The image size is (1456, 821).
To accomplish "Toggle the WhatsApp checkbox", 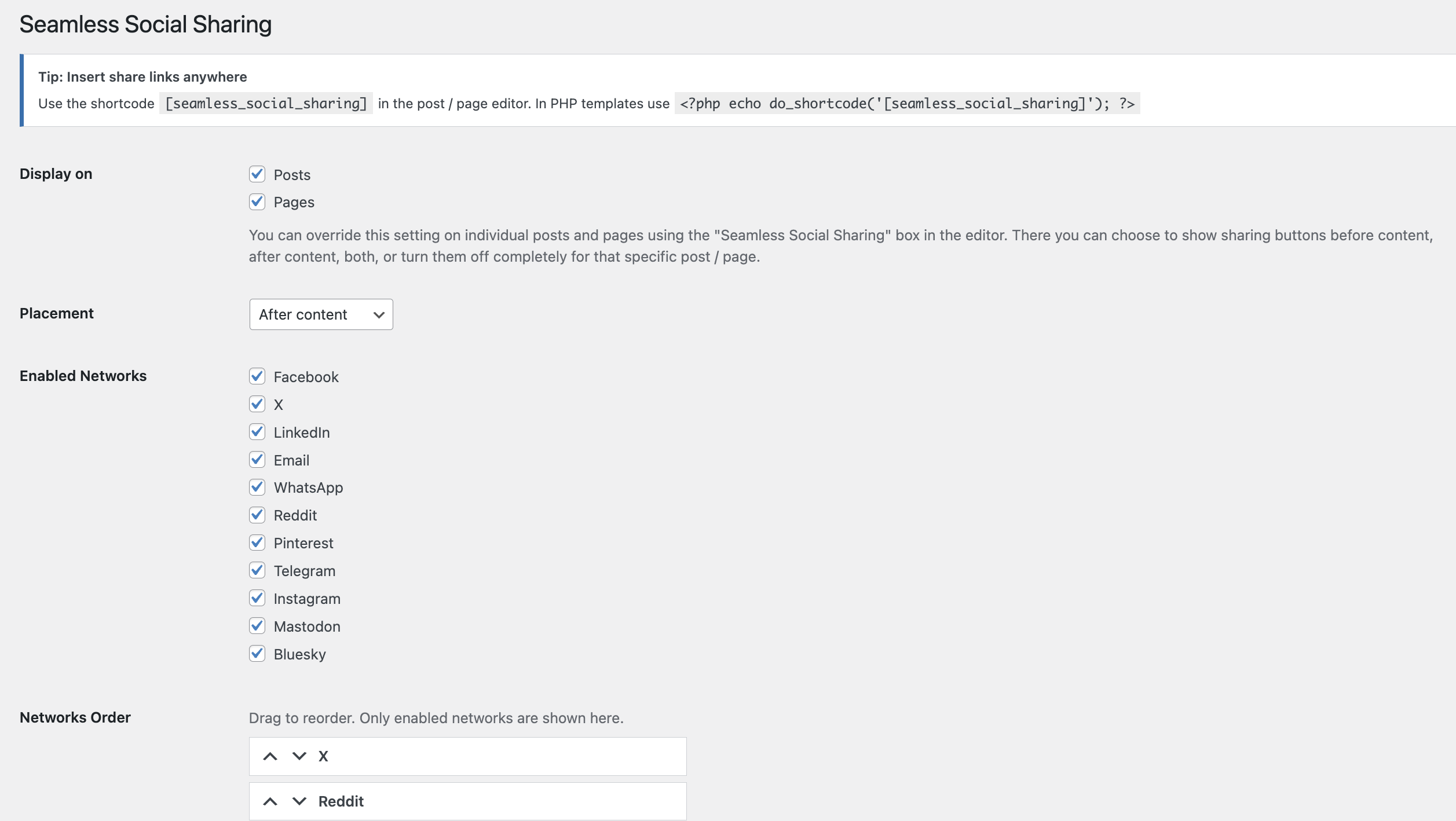I will [x=257, y=488].
